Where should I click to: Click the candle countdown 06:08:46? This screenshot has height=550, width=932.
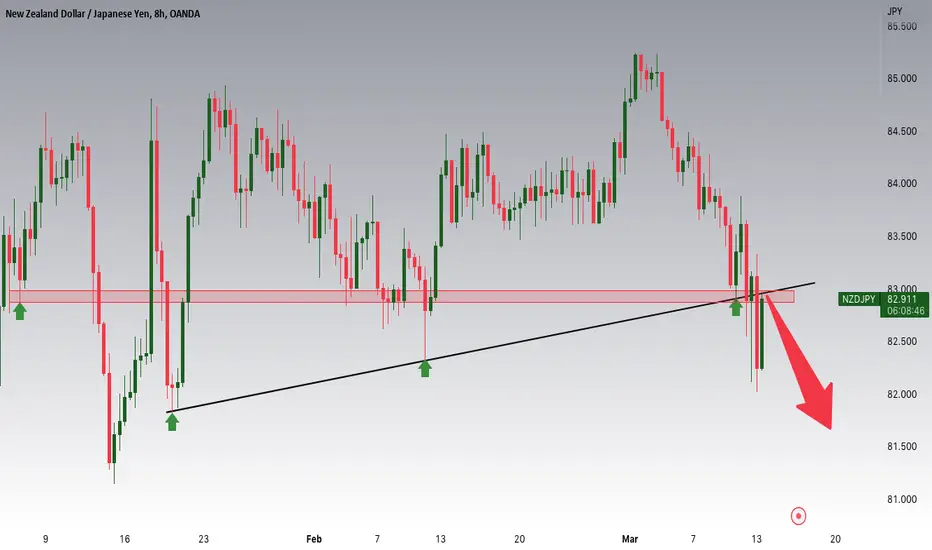[905, 311]
